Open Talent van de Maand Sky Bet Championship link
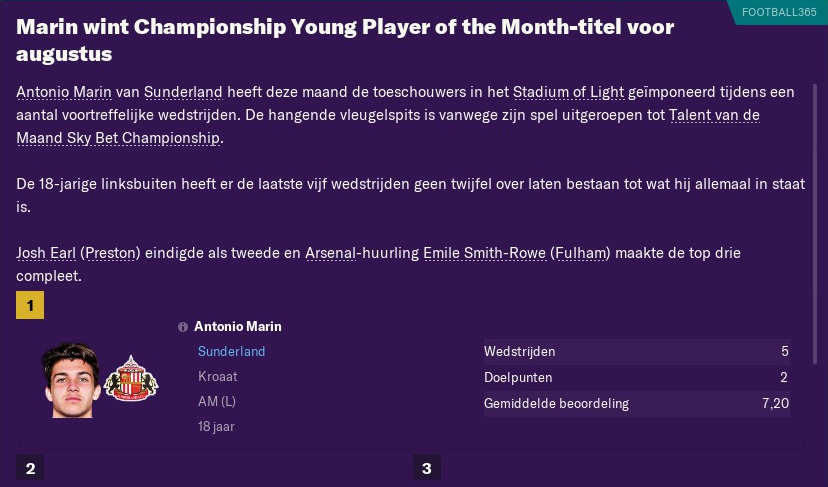The image size is (828, 487). (x=715, y=115)
